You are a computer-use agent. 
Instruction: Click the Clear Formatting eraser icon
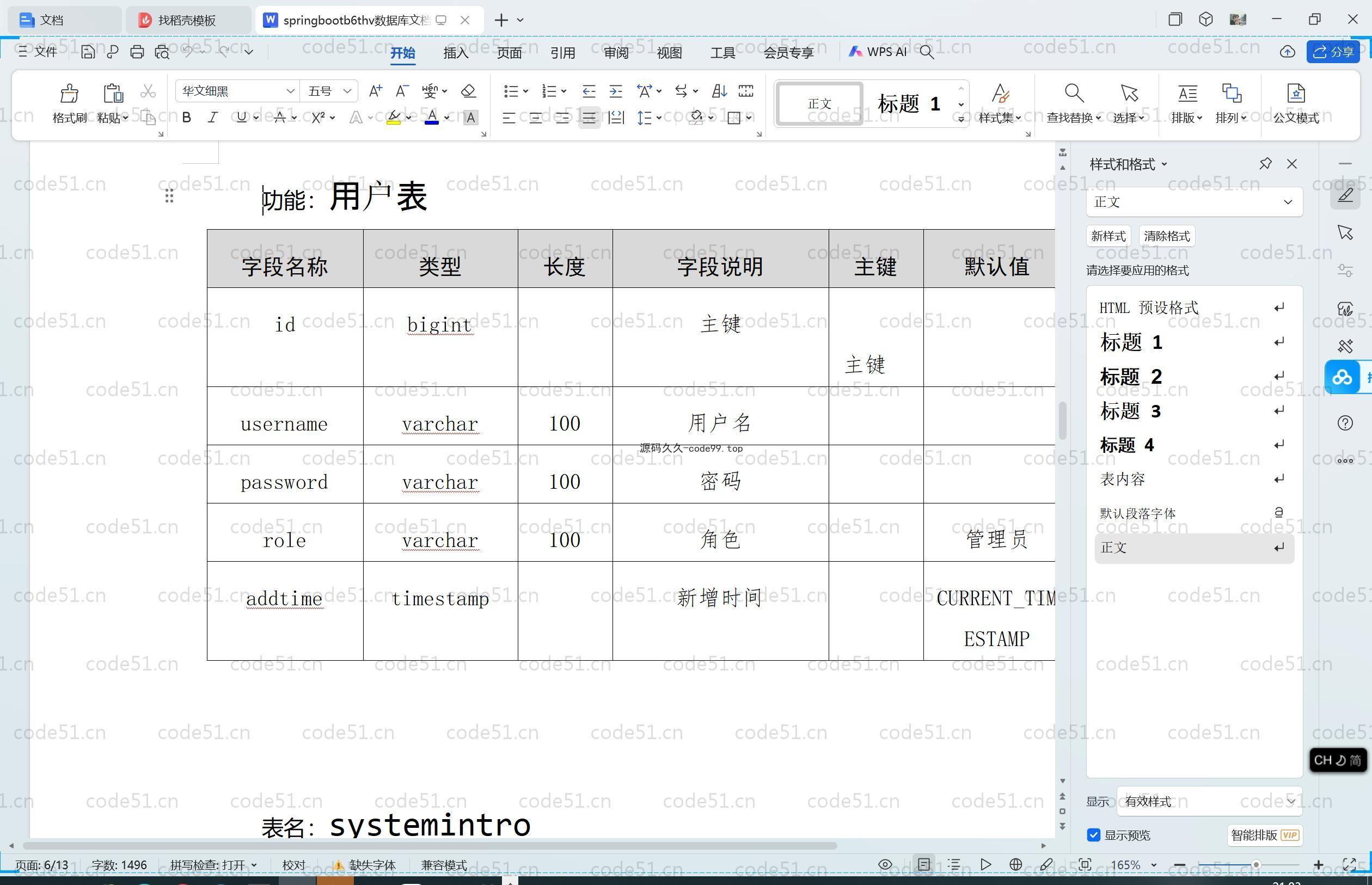tap(468, 91)
